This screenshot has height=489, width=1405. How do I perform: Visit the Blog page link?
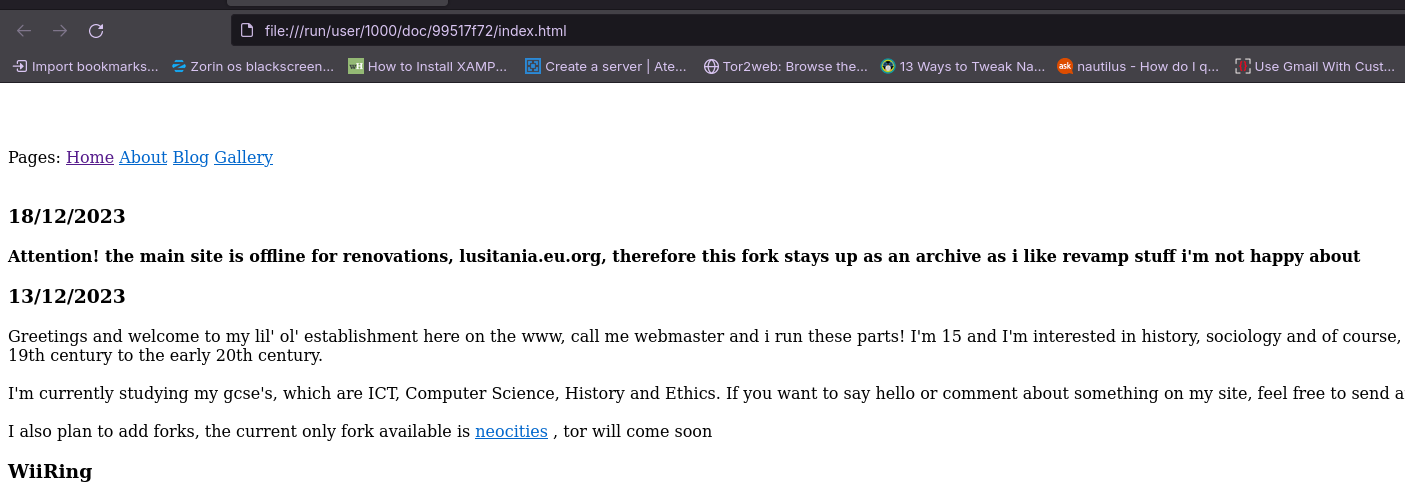pyautogui.click(x=191, y=157)
